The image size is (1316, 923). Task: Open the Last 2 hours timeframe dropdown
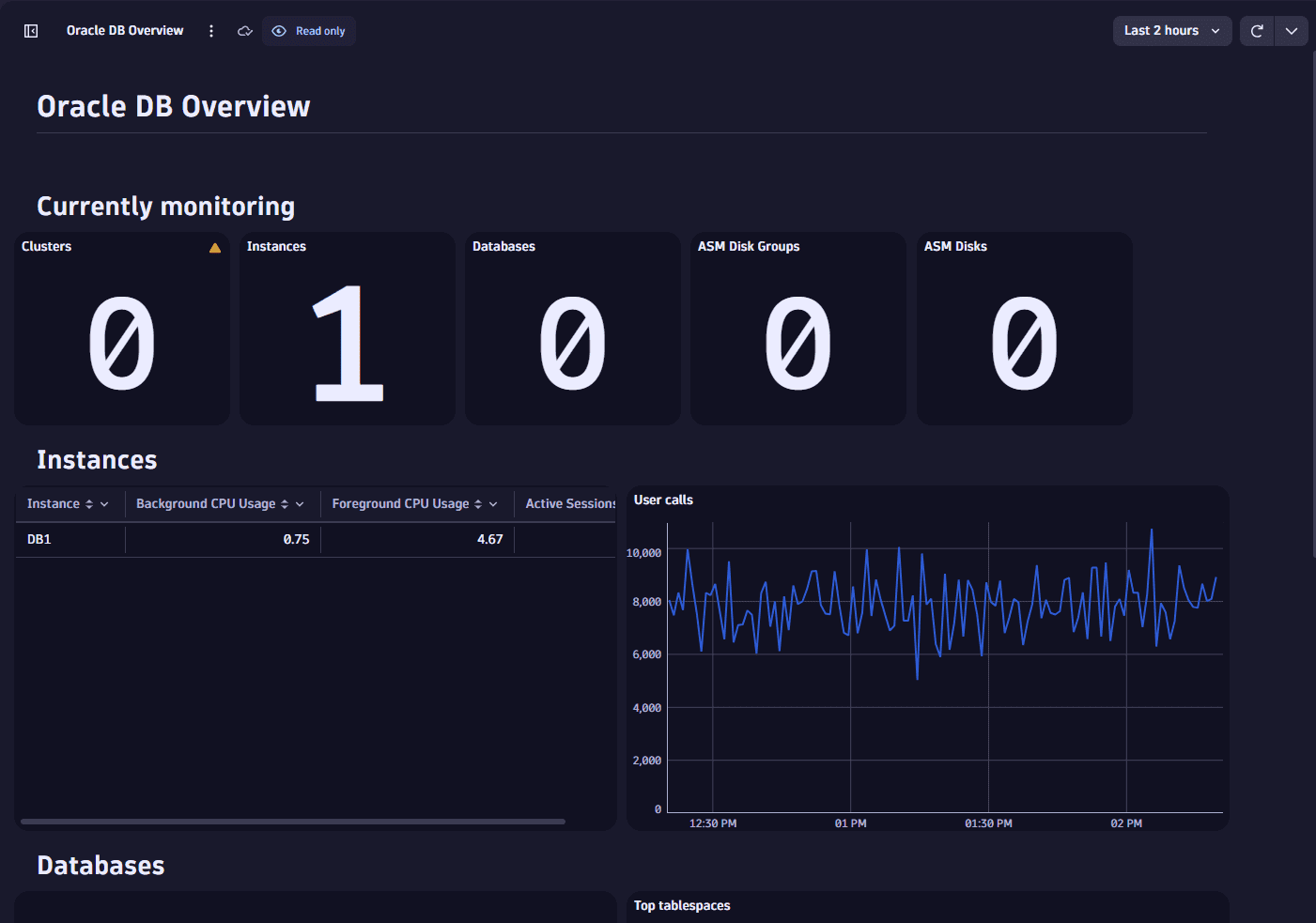(x=1172, y=31)
